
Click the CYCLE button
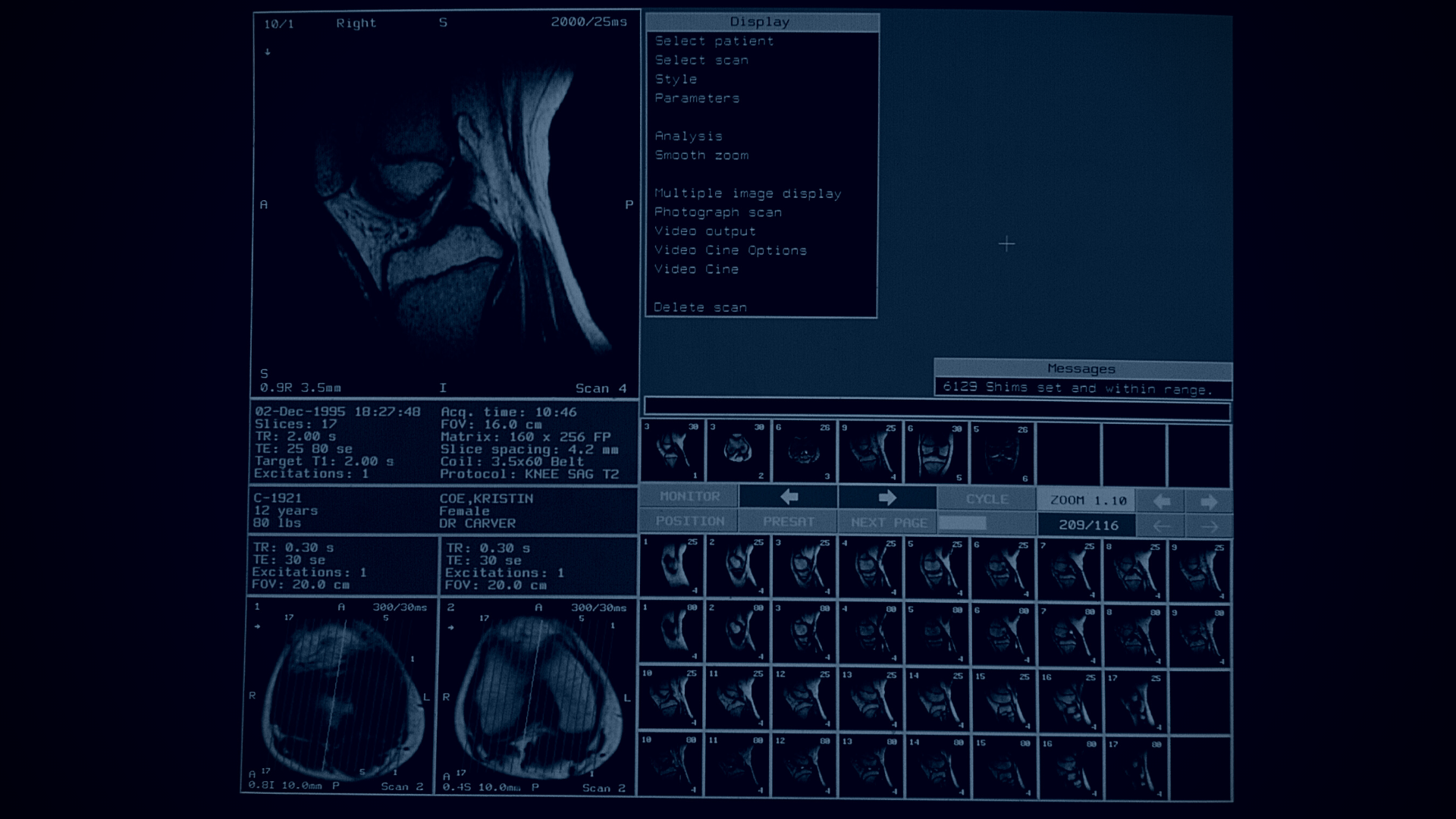(x=987, y=499)
